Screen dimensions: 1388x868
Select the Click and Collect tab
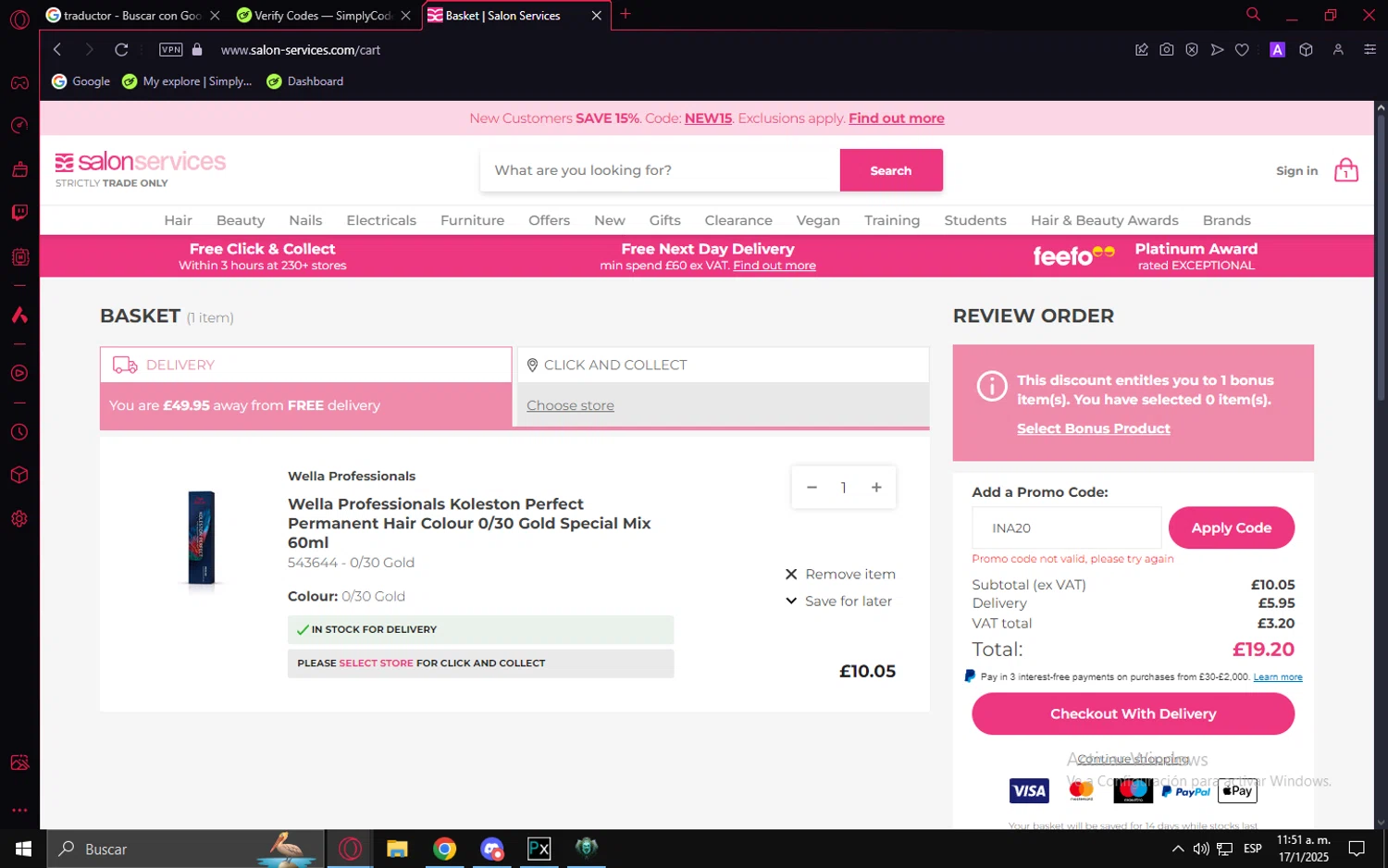click(723, 365)
